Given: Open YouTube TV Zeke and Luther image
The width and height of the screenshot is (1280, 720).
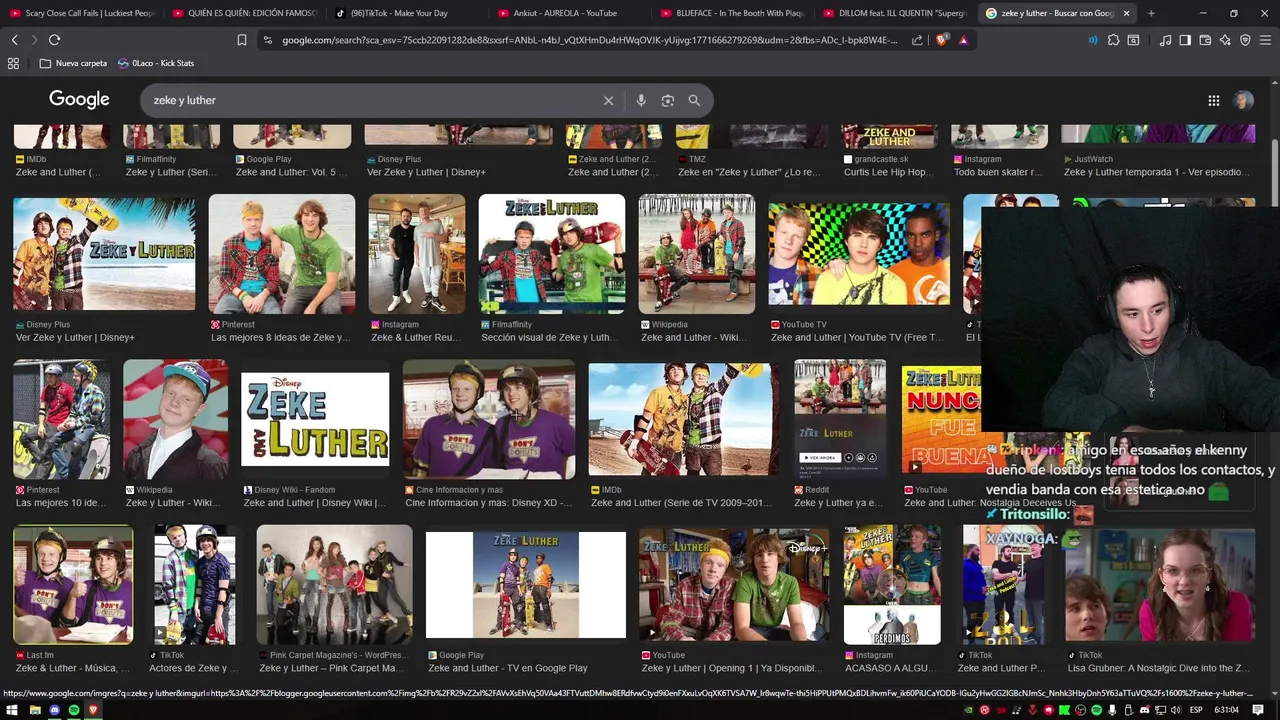Looking at the screenshot, I should click(859, 254).
